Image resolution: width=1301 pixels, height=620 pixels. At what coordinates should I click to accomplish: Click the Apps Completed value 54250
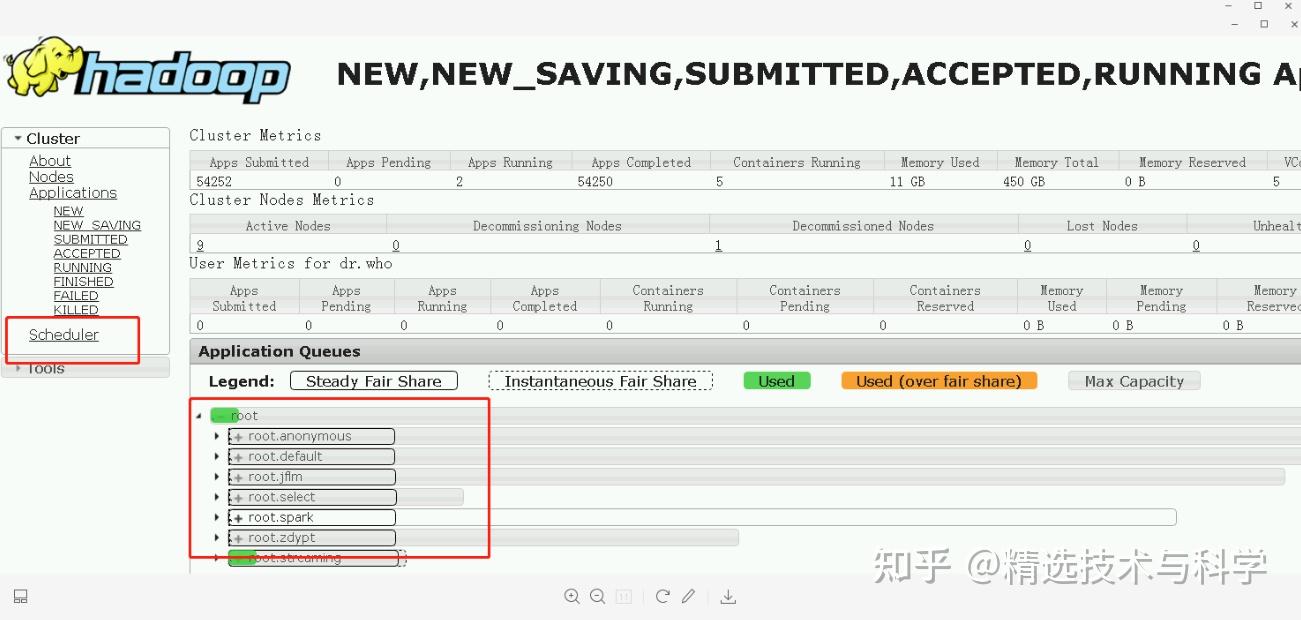(x=595, y=181)
